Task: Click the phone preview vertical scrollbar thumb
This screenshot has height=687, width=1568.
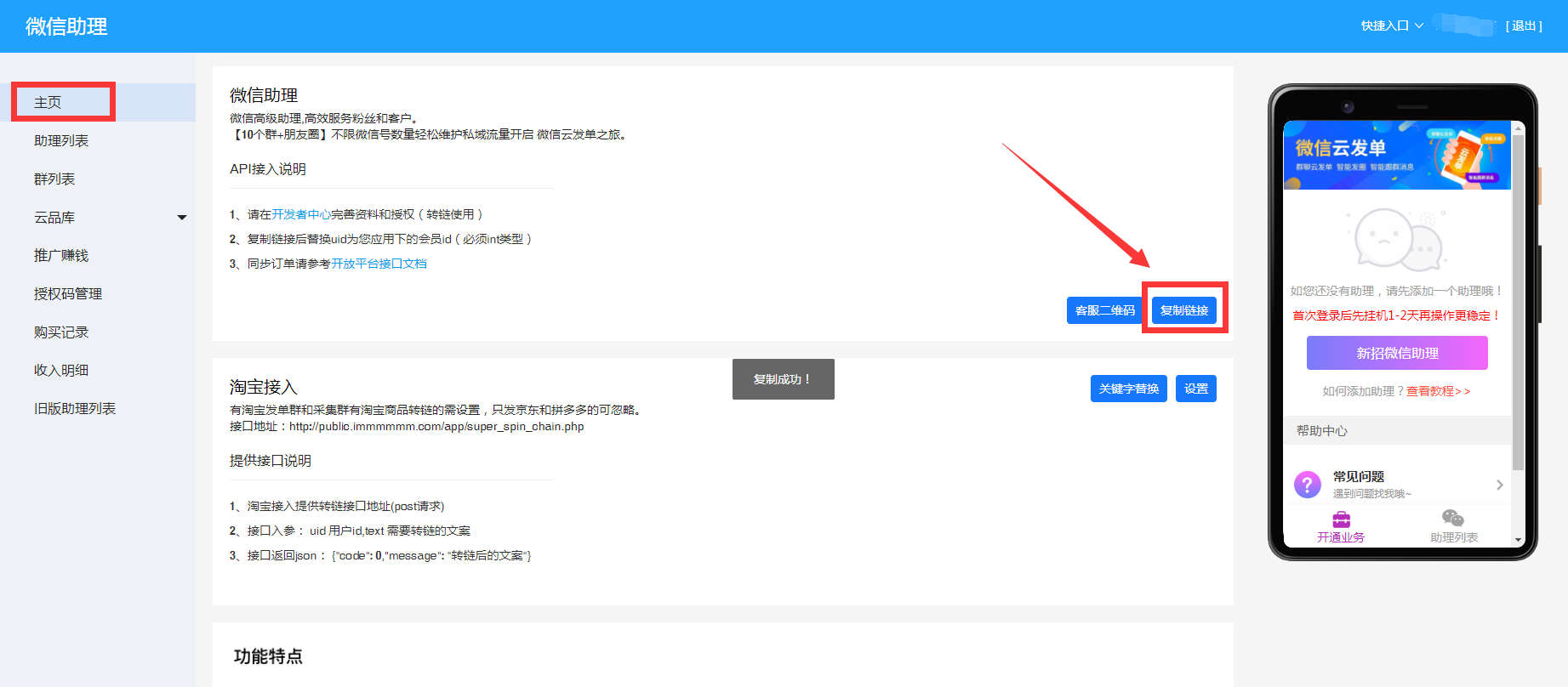Action: 1518,302
